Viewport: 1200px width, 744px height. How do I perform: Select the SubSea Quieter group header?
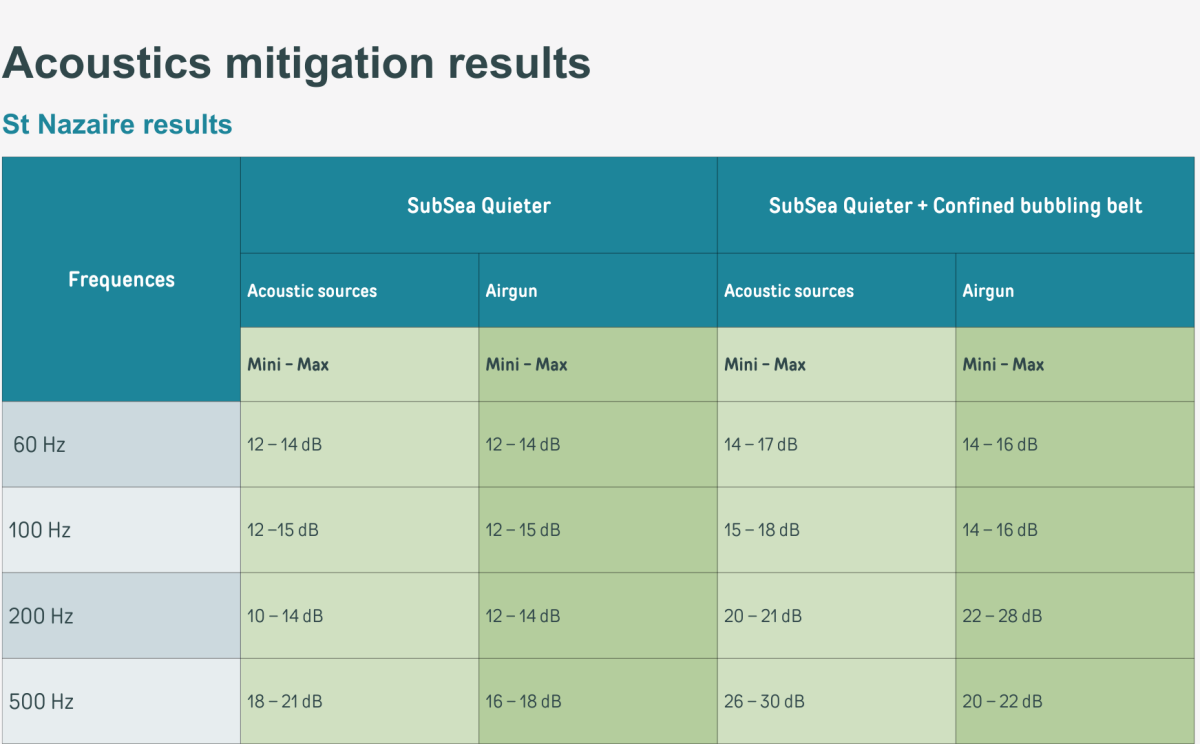coord(478,206)
